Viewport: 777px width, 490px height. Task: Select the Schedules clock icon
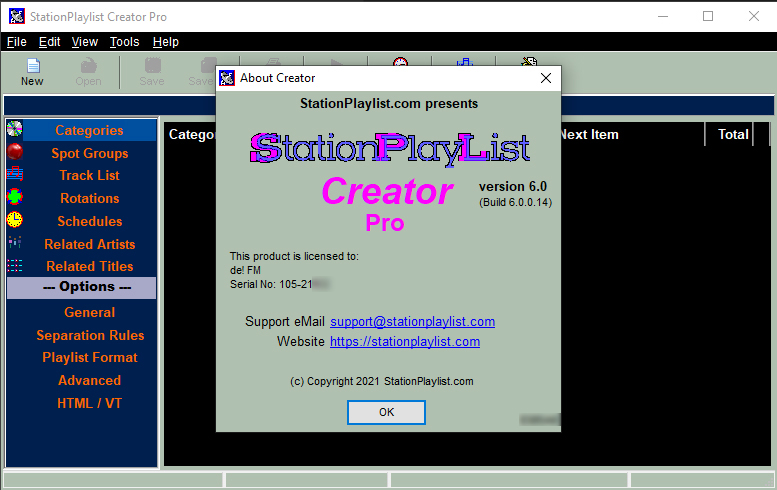(15, 219)
